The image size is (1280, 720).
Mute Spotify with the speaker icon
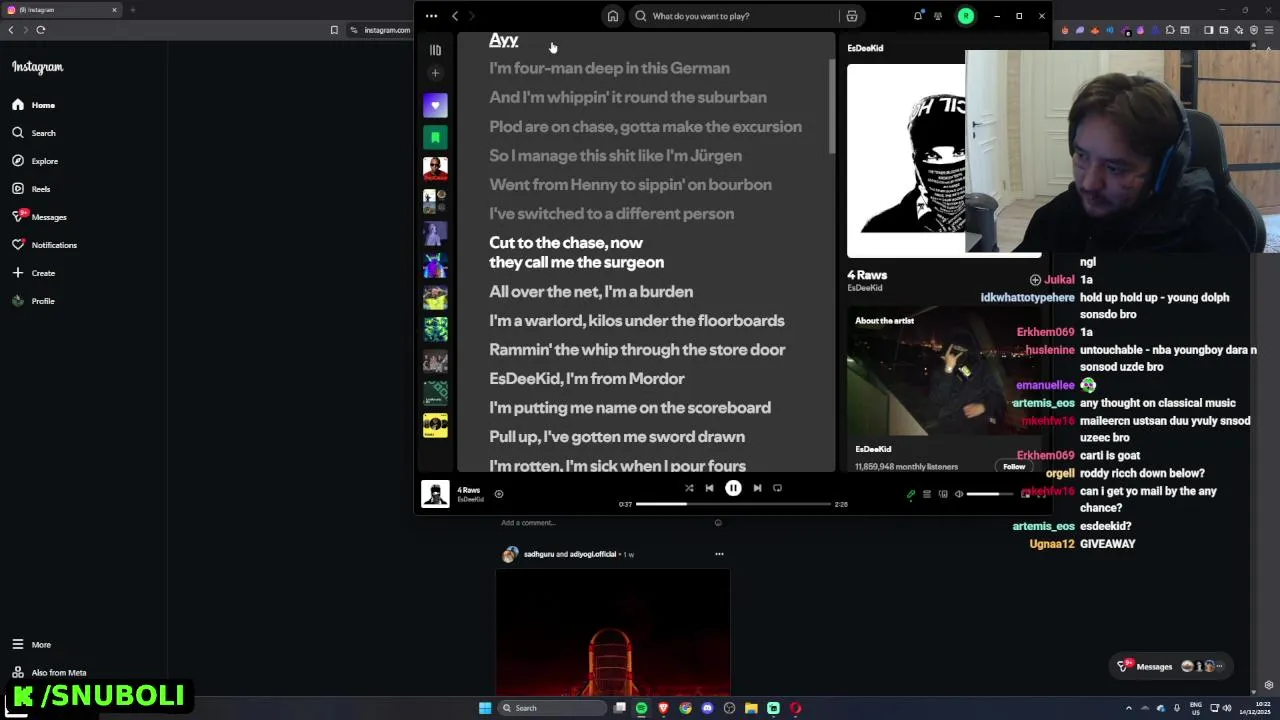coord(959,494)
